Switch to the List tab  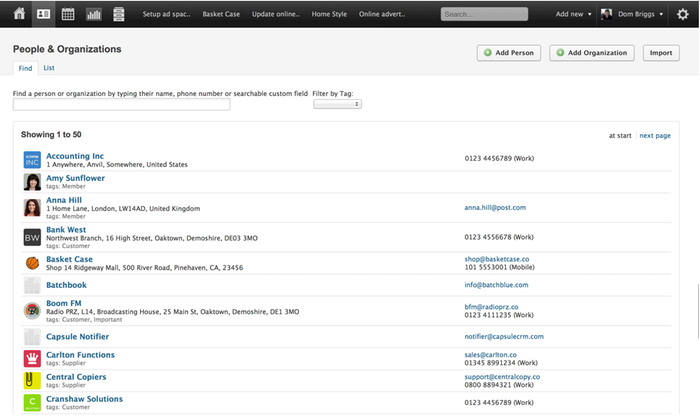[x=49, y=68]
